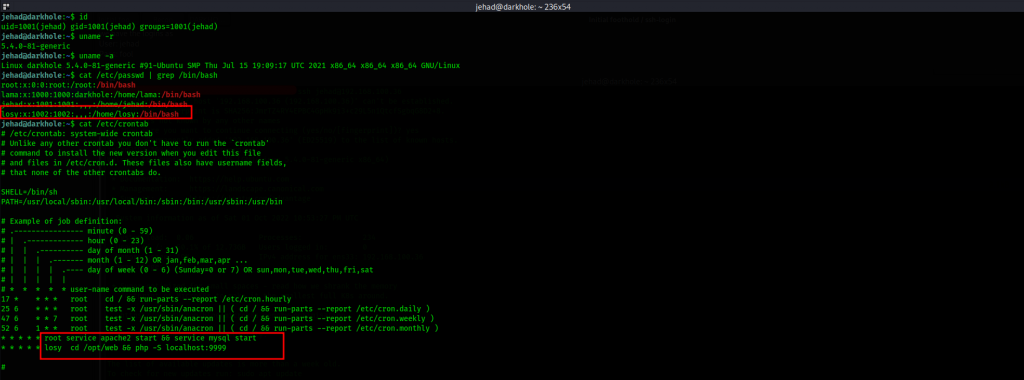This screenshot has height=380, width=1024.
Task: Select the "/etc/cron.weekly" cron entry line
Action: pyautogui.click(x=217, y=318)
